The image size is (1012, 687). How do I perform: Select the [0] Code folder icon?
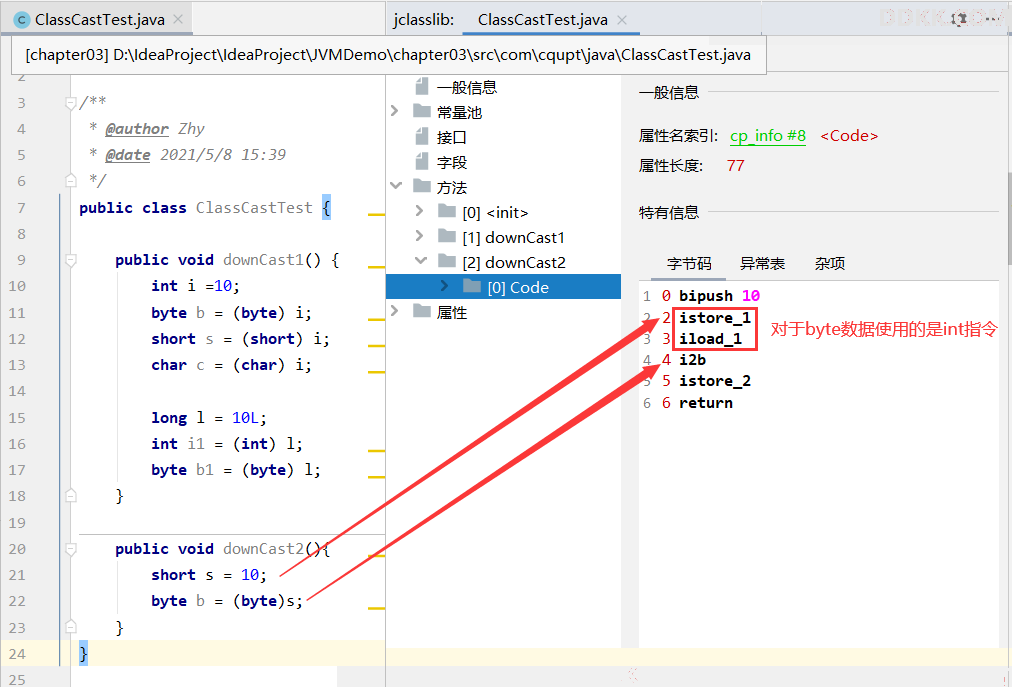click(x=472, y=285)
